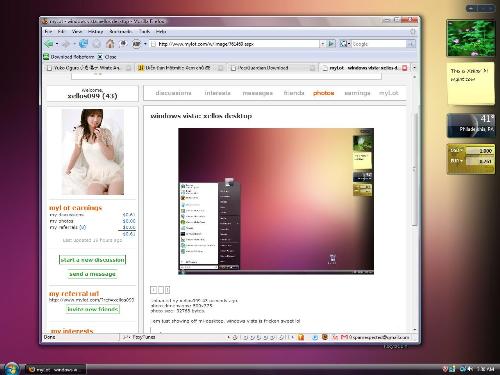Open the Adblock Plus dropdown arrow

(145, 44)
